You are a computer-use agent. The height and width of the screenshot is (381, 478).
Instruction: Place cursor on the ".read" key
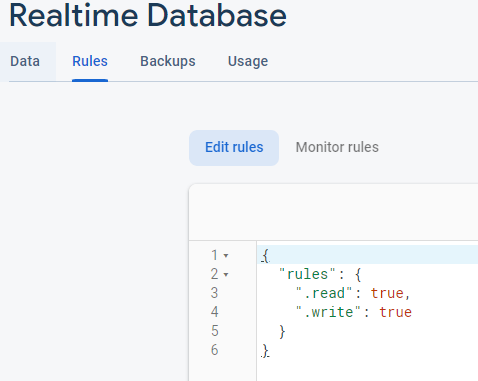pyautogui.click(x=324, y=293)
